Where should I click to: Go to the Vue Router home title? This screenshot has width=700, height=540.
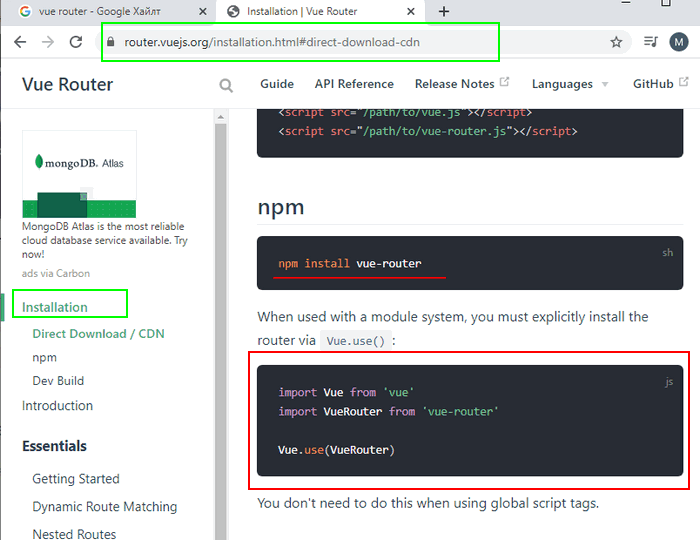coord(67,84)
